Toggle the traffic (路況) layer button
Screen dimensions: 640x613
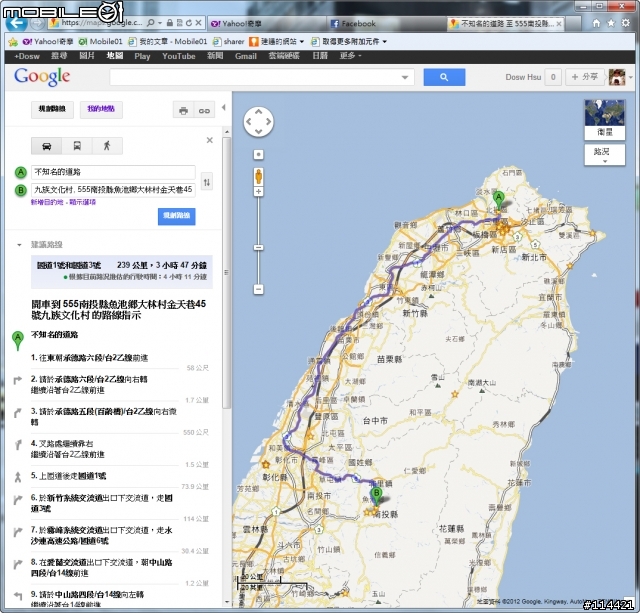[x=604, y=154]
